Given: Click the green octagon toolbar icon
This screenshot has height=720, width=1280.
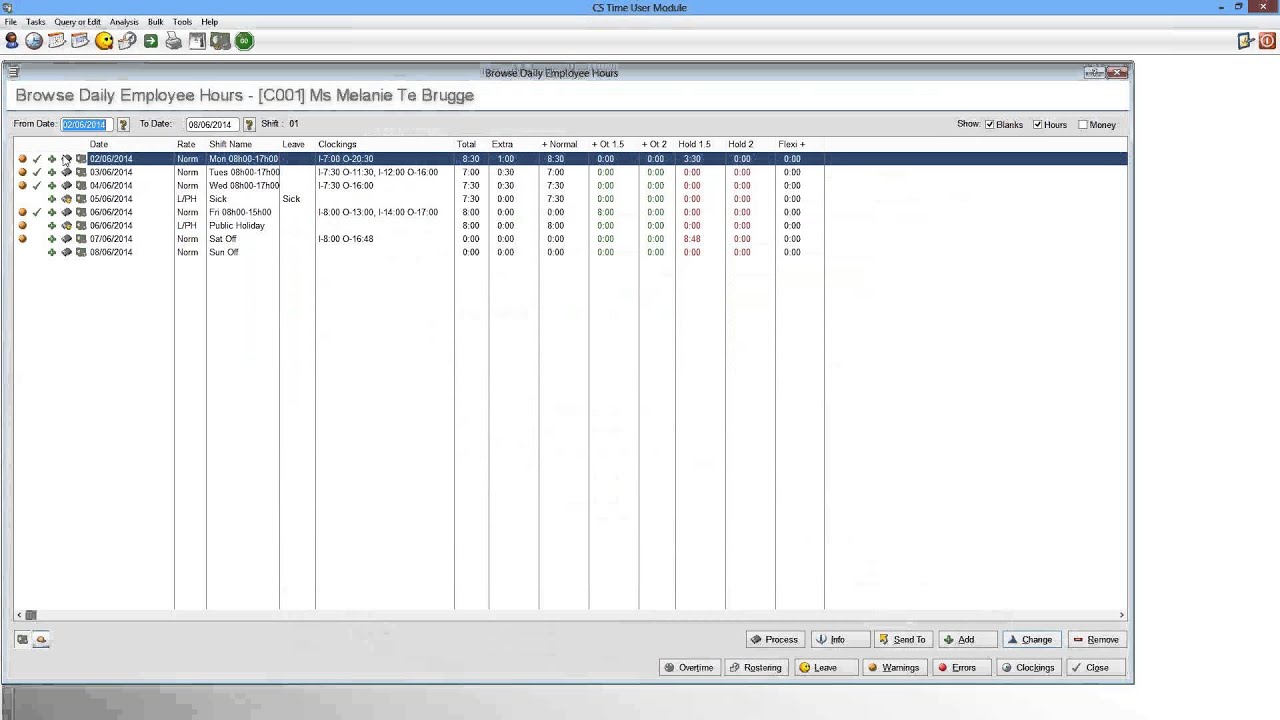Looking at the screenshot, I should [x=244, y=41].
